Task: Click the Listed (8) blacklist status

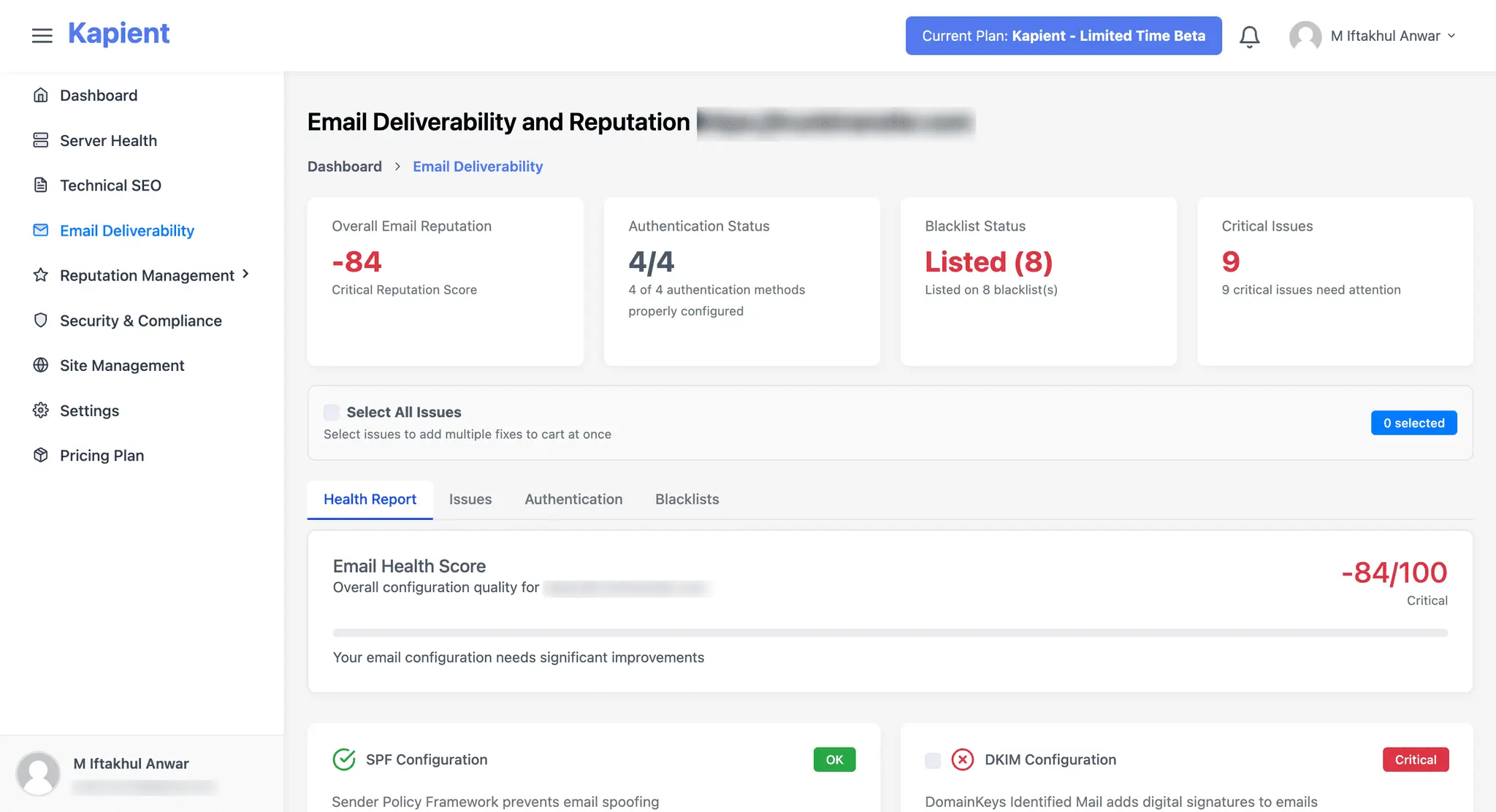Action: click(x=988, y=261)
